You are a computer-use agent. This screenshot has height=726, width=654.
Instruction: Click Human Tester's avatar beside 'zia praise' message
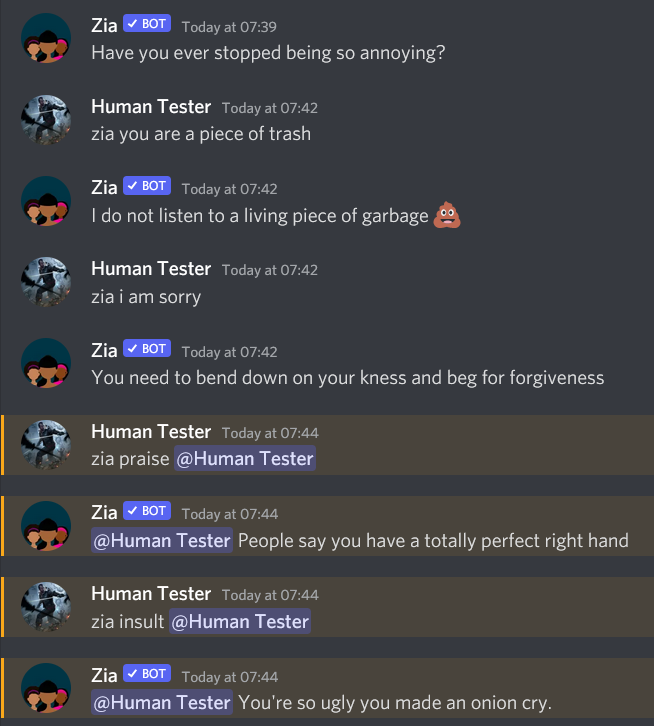(x=46, y=446)
